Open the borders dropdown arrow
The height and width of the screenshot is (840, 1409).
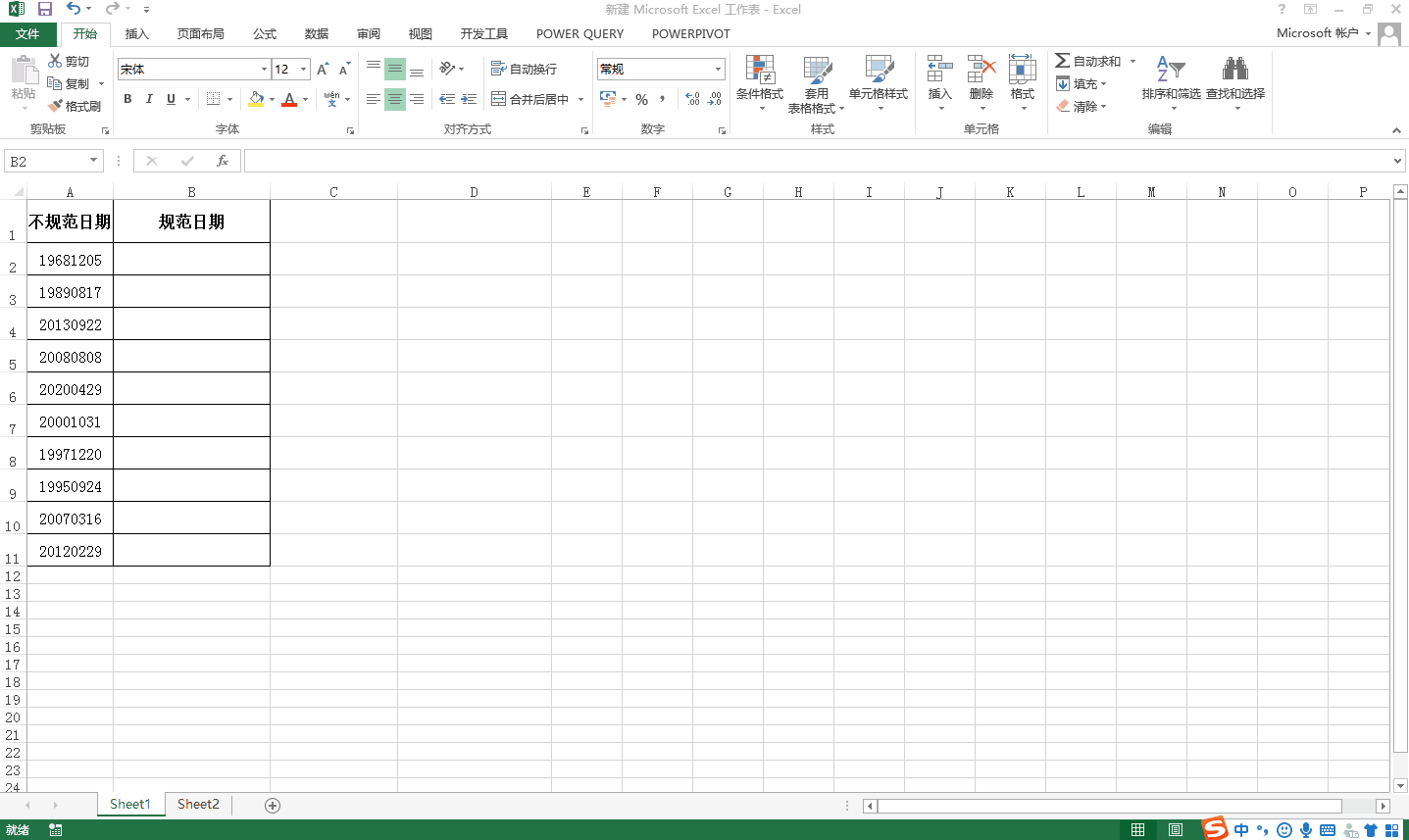(229, 99)
